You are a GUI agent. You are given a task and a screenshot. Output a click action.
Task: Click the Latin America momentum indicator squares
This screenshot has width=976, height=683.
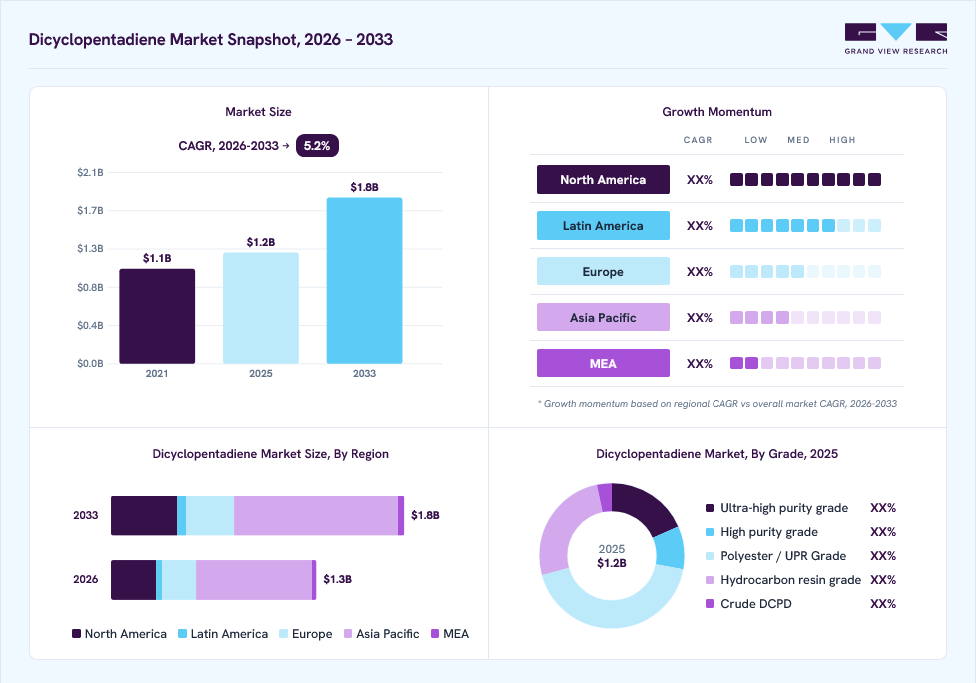[x=805, y=225]
